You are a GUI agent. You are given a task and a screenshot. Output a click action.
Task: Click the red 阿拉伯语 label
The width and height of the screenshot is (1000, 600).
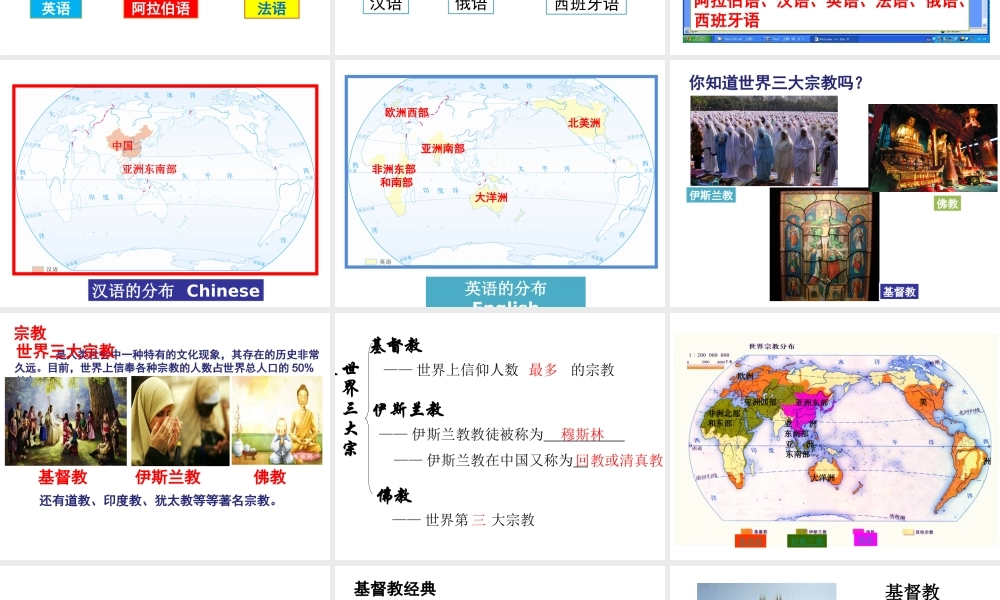[161, 8]
